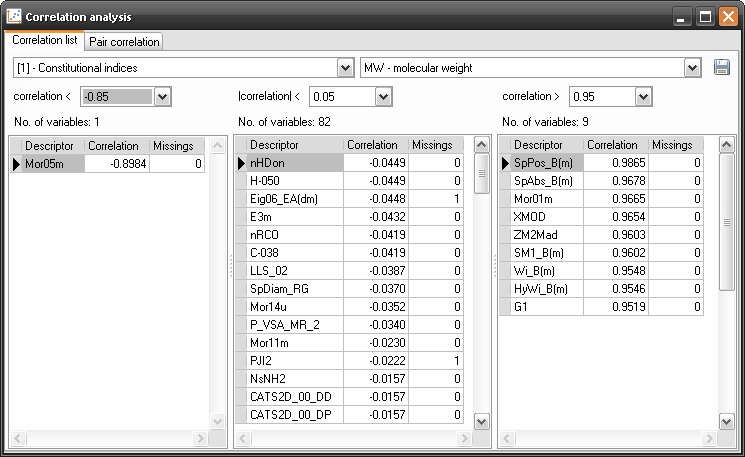Click the 0.9865 correlation cell

click(616, 163)
